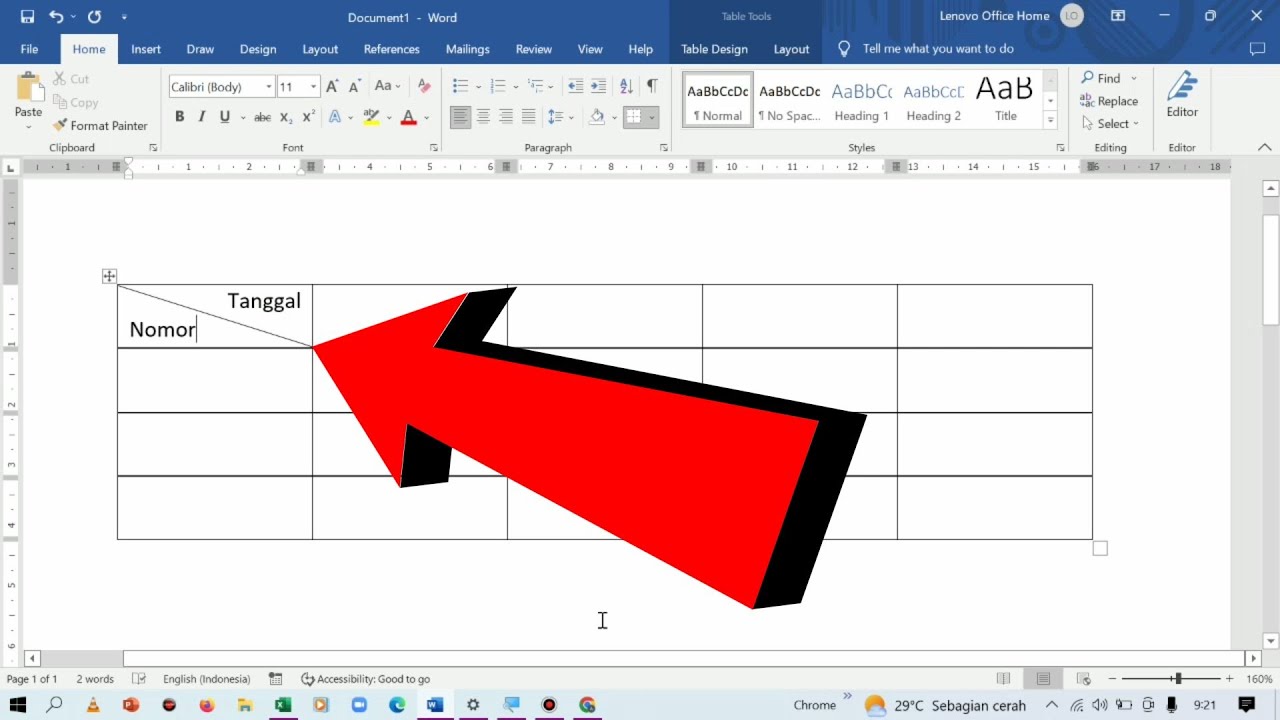The width and height of the screenshot is (1280, 720).
Task: Toggle underline formatting
Action: tap(224, 117)
